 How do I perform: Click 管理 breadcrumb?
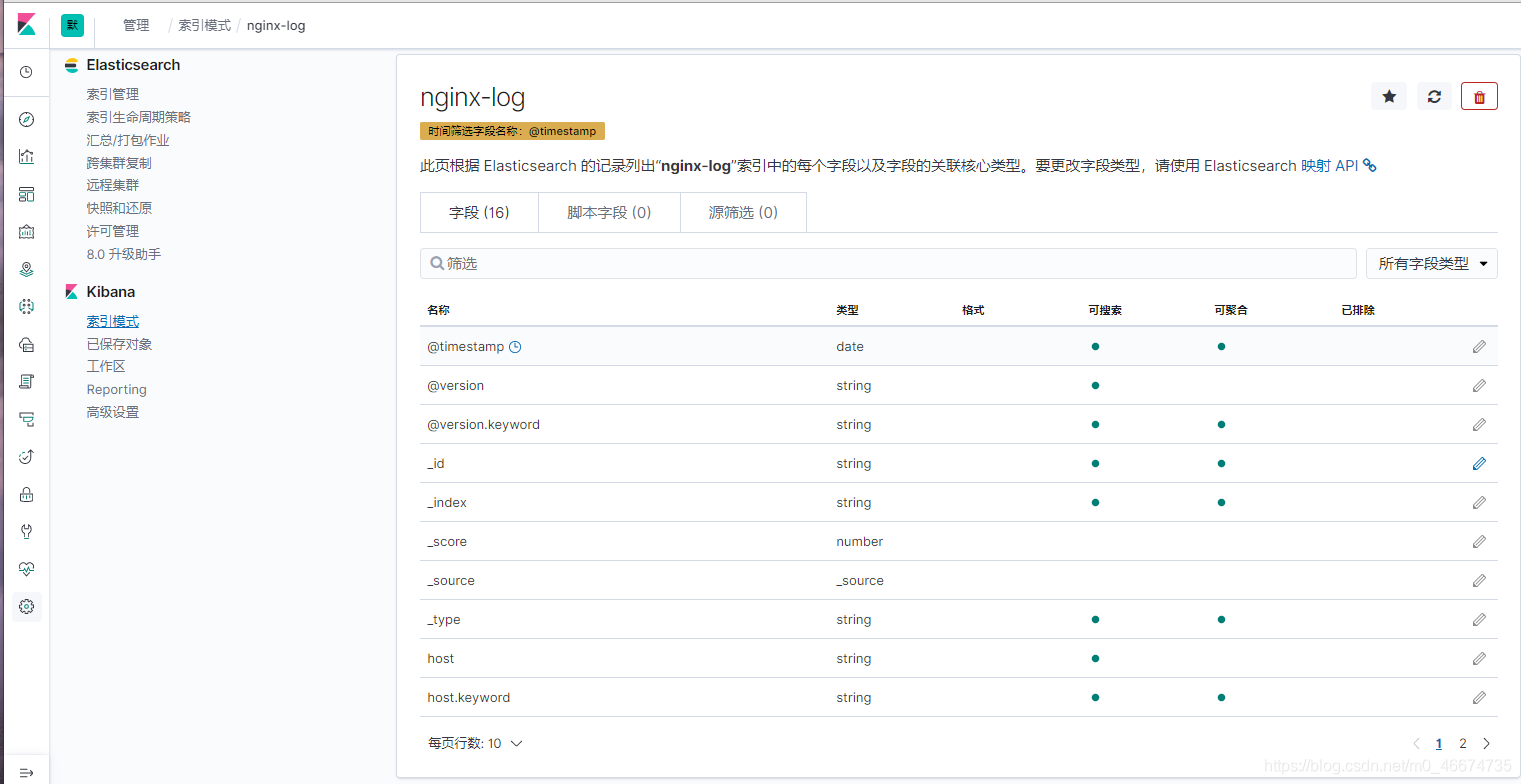136,25
